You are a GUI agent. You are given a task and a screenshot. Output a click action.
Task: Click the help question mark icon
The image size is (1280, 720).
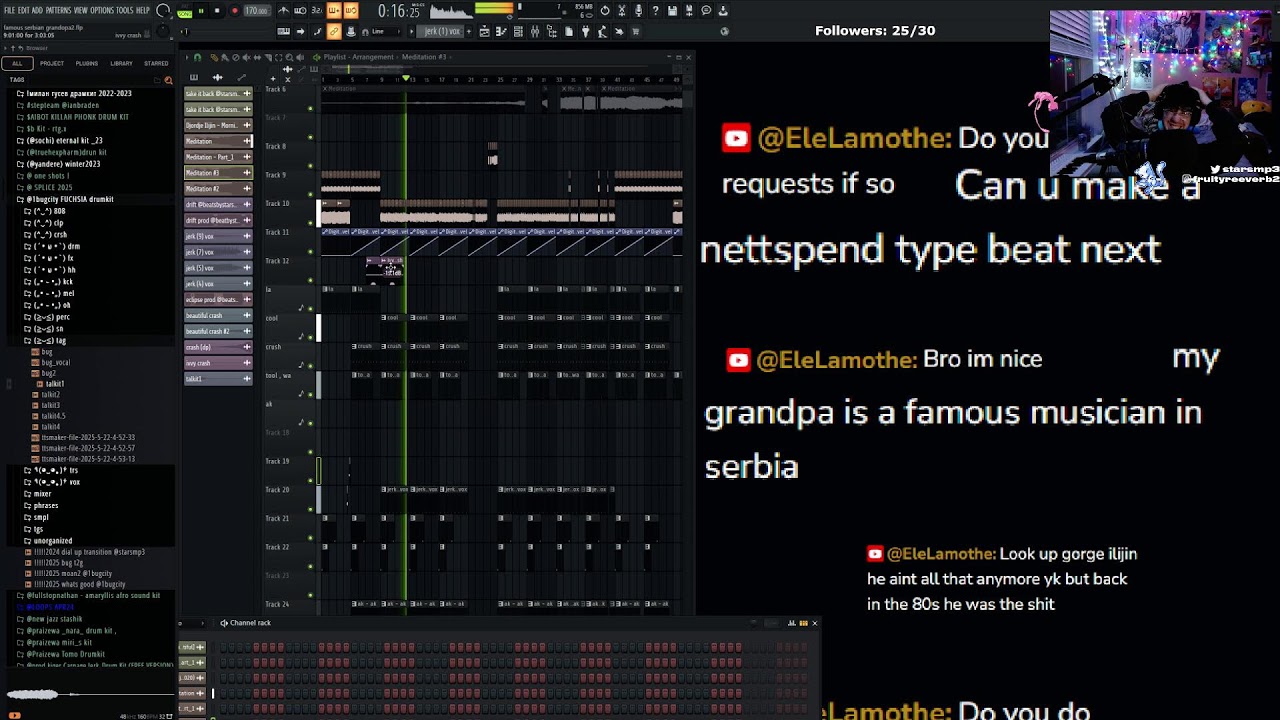[655, 11]
